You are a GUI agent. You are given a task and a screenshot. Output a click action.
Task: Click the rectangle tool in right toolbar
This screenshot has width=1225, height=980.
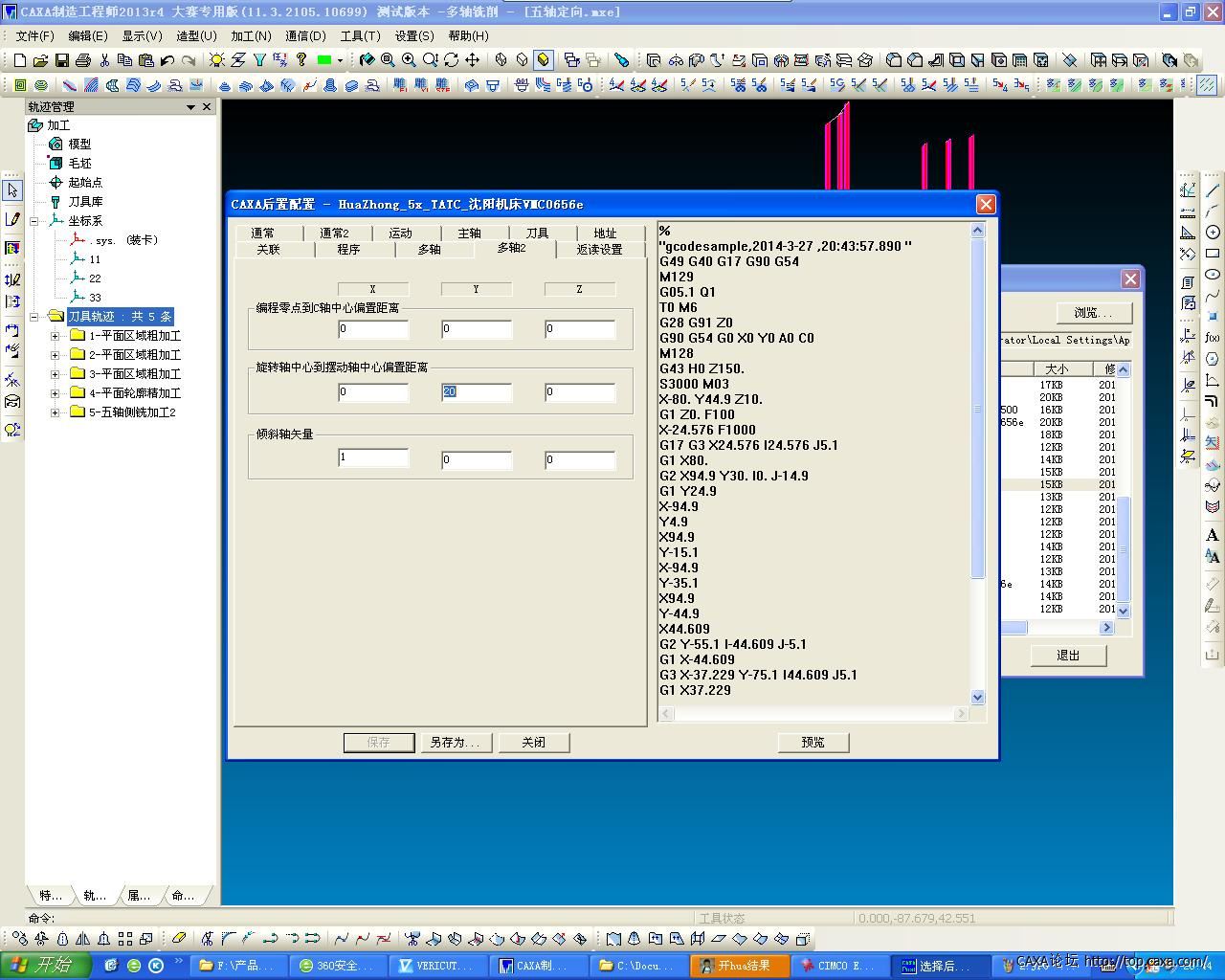1213,254
